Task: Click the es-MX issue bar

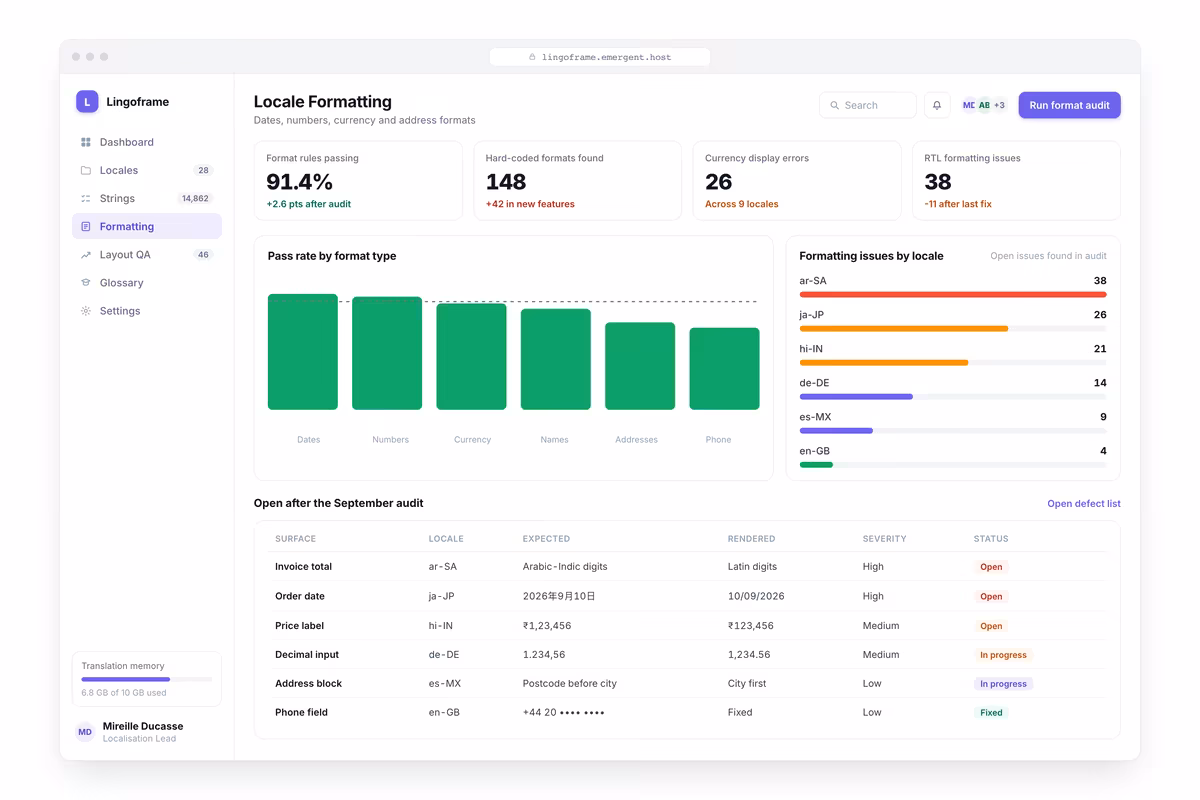Action: [x=836, y=430]
